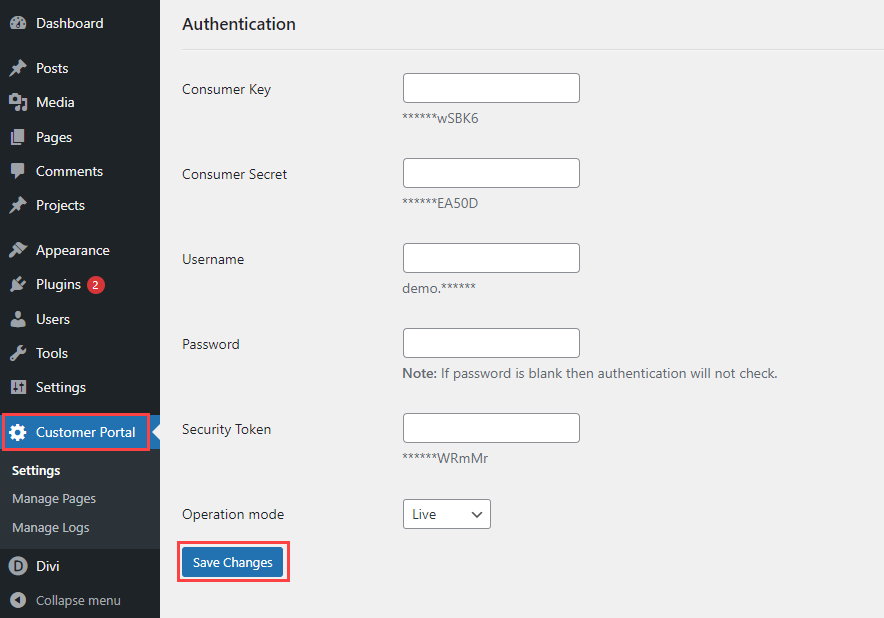884x618 pixels.
Task: Click the Posts pushpin icon
Action: 18,68
